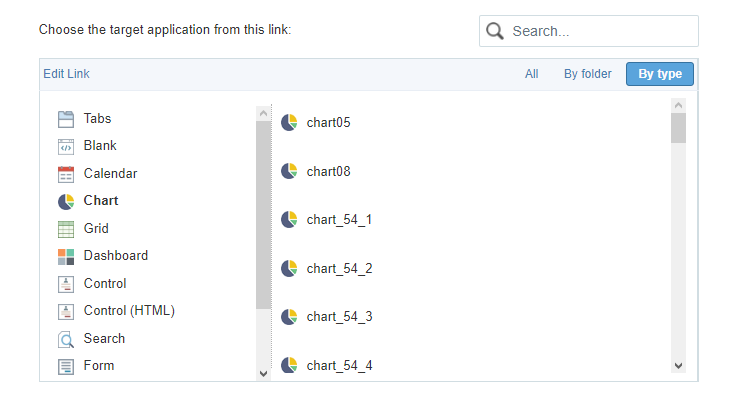Click the Tabs type icon
Screen dimensions: 756x413
66,119
